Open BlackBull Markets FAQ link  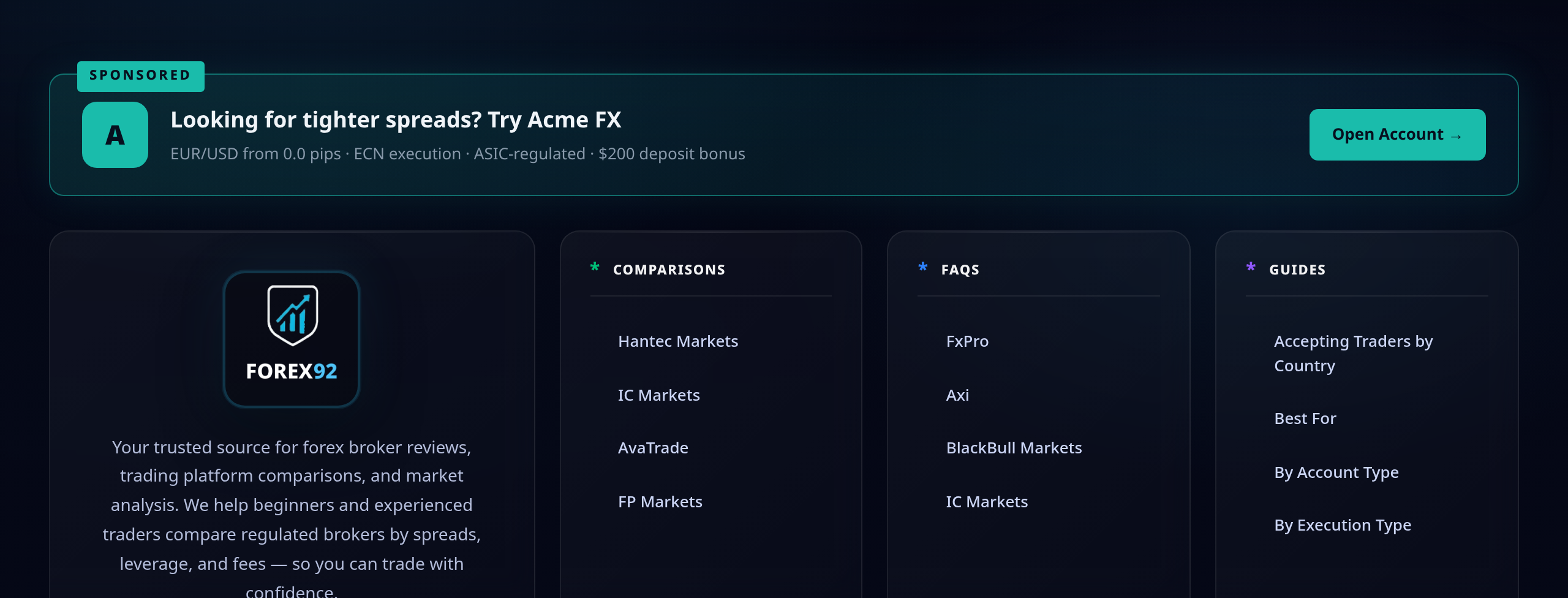(1014, 448)
